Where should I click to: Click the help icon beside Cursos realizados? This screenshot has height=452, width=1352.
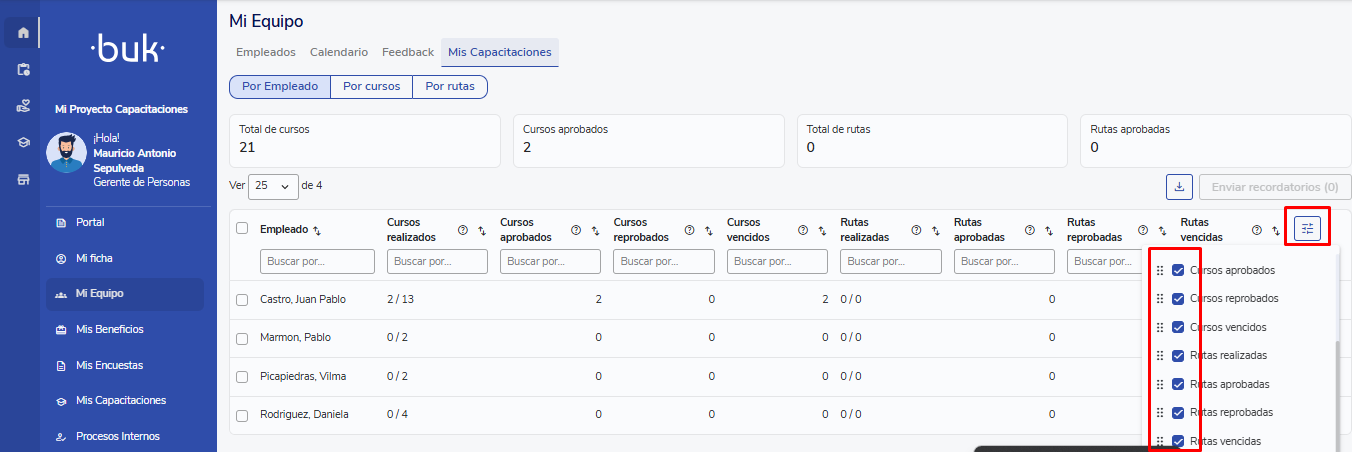[463, 230]
